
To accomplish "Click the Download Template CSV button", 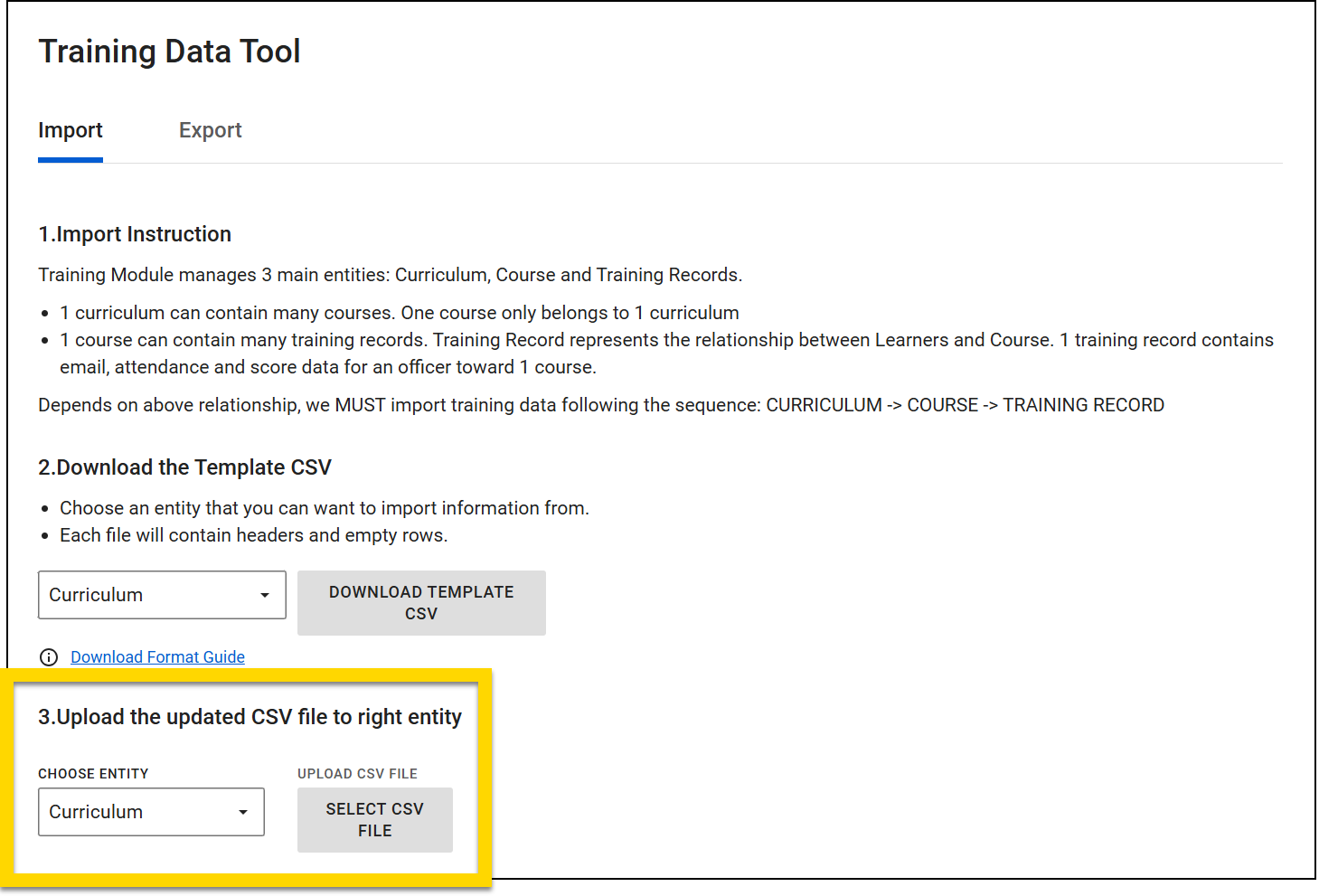I will pos(421,602).
